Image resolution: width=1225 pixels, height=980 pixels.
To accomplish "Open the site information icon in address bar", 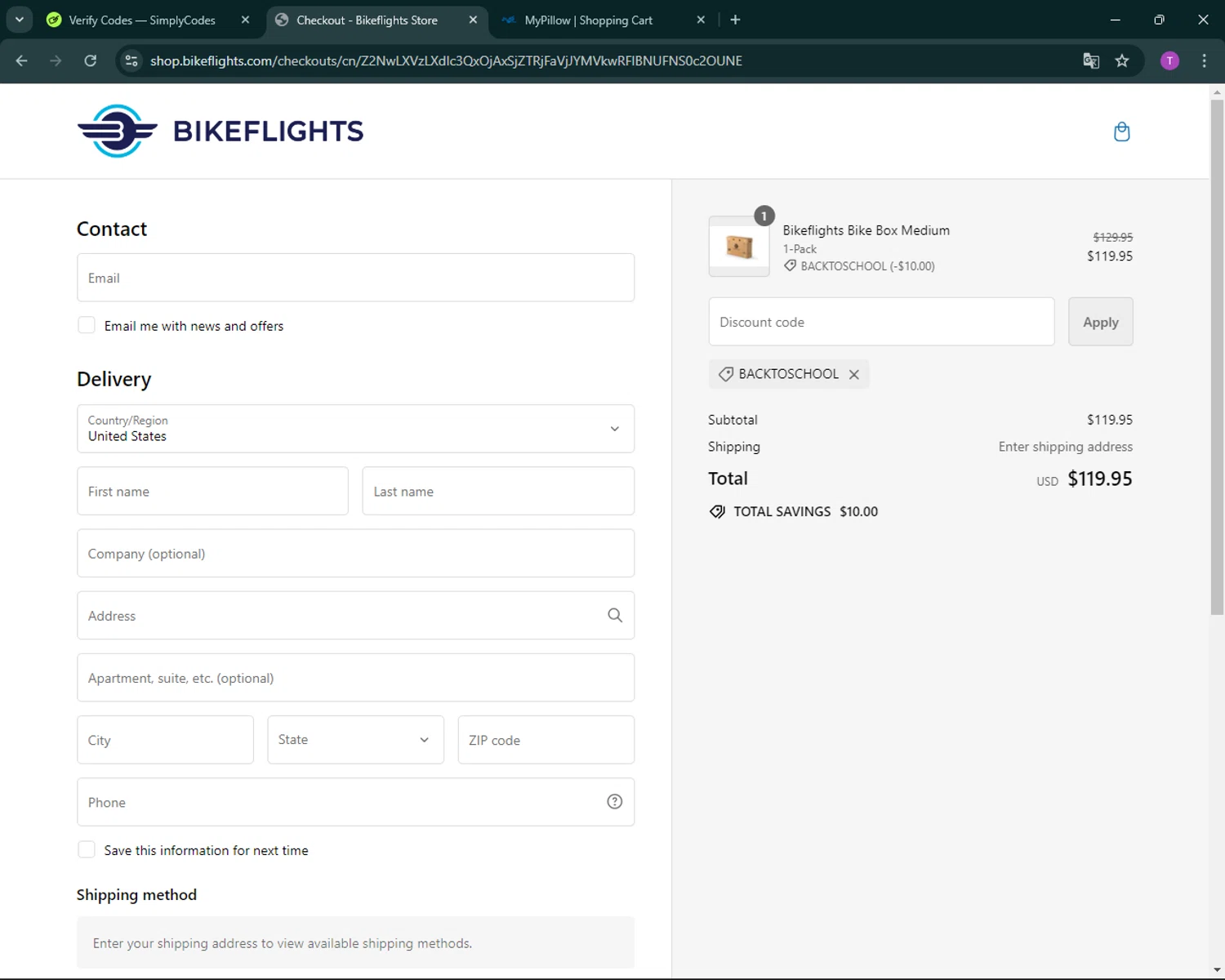I will pyautogui.click(x=131, y=60).
